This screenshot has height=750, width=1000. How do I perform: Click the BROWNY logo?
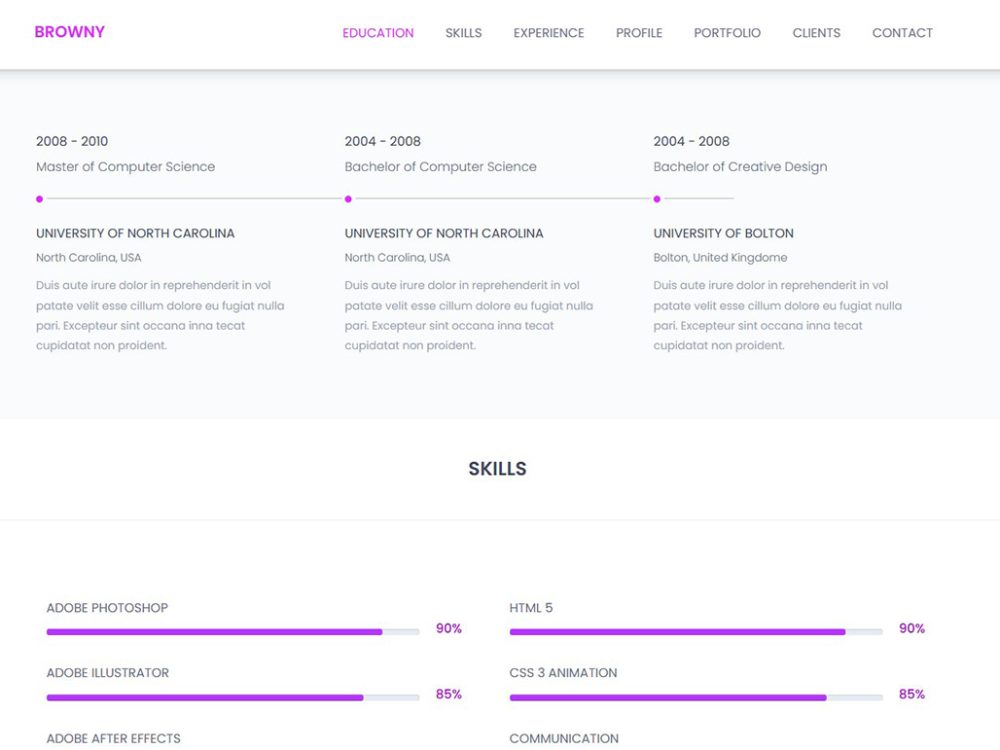point(69,31)
